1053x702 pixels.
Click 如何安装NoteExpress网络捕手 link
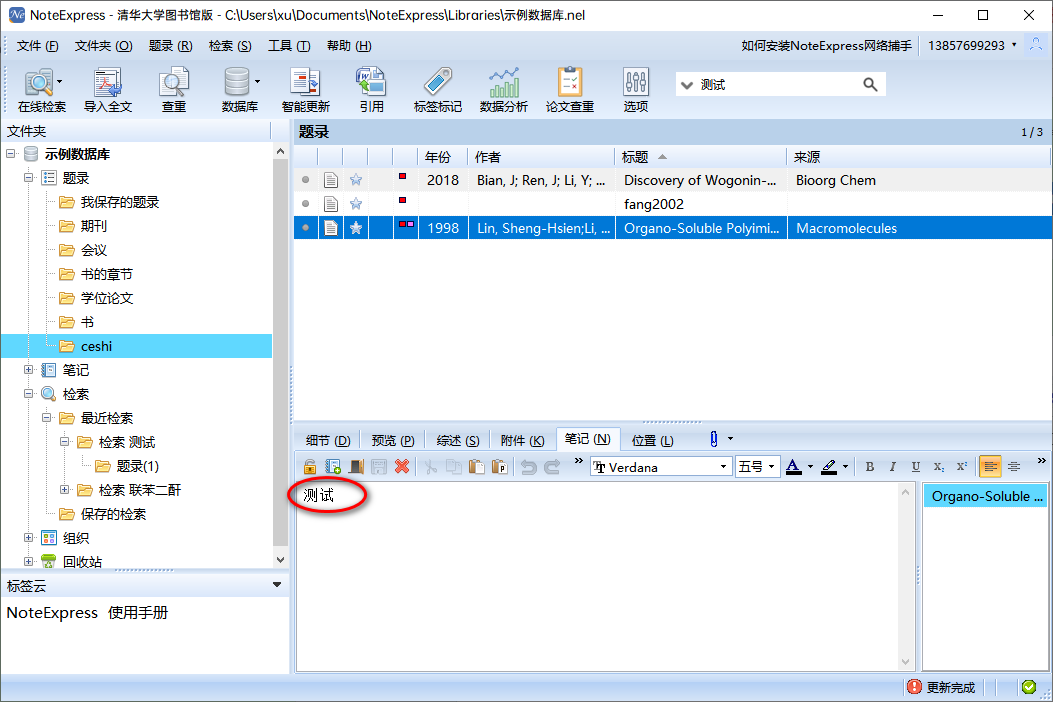click(827, 46)
